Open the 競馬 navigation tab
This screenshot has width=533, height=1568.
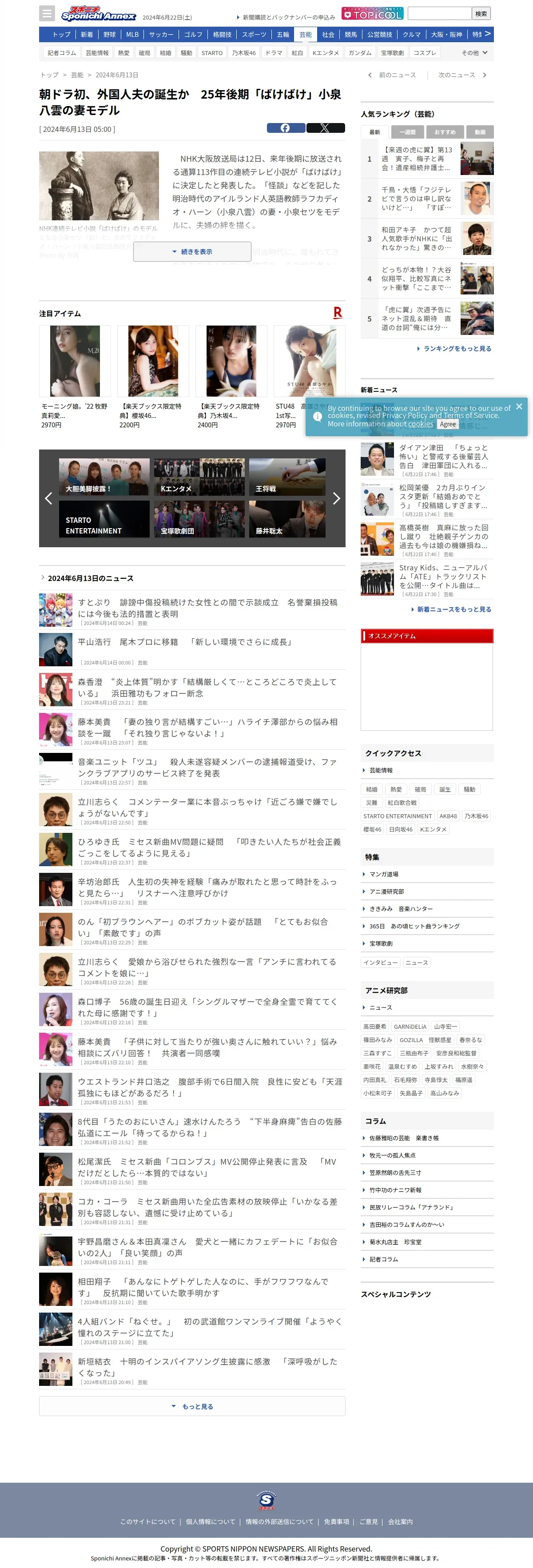[351, 35]
